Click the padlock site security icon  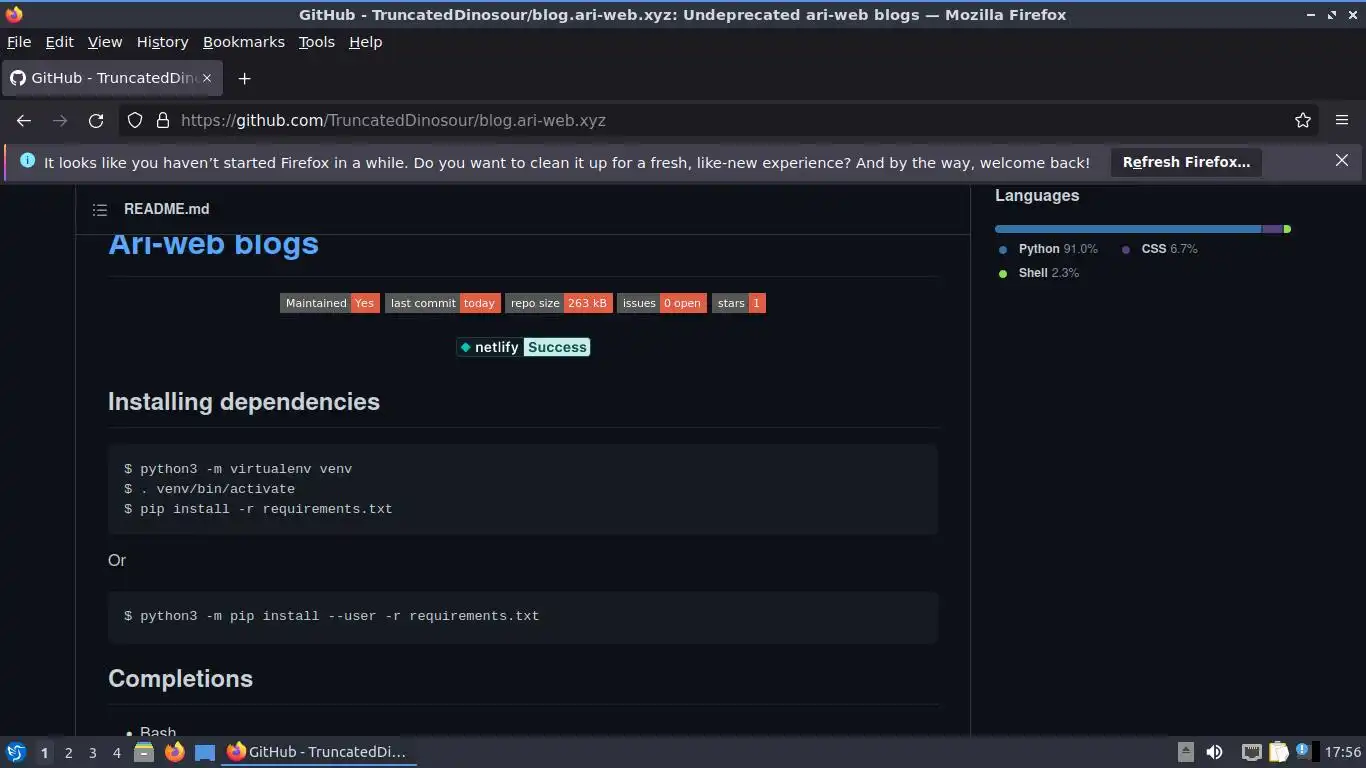[x=163, y=120]
